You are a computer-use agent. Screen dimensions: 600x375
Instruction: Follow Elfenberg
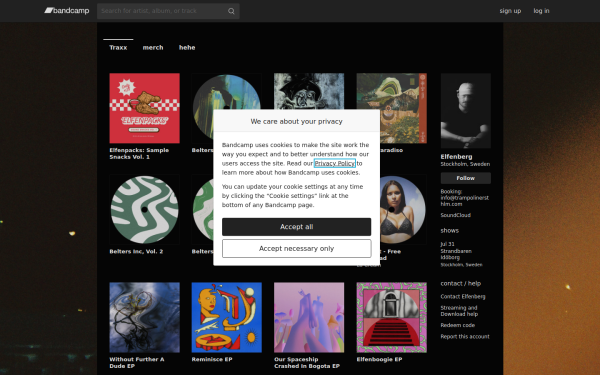pyautogui.click(x=466, y=178)
